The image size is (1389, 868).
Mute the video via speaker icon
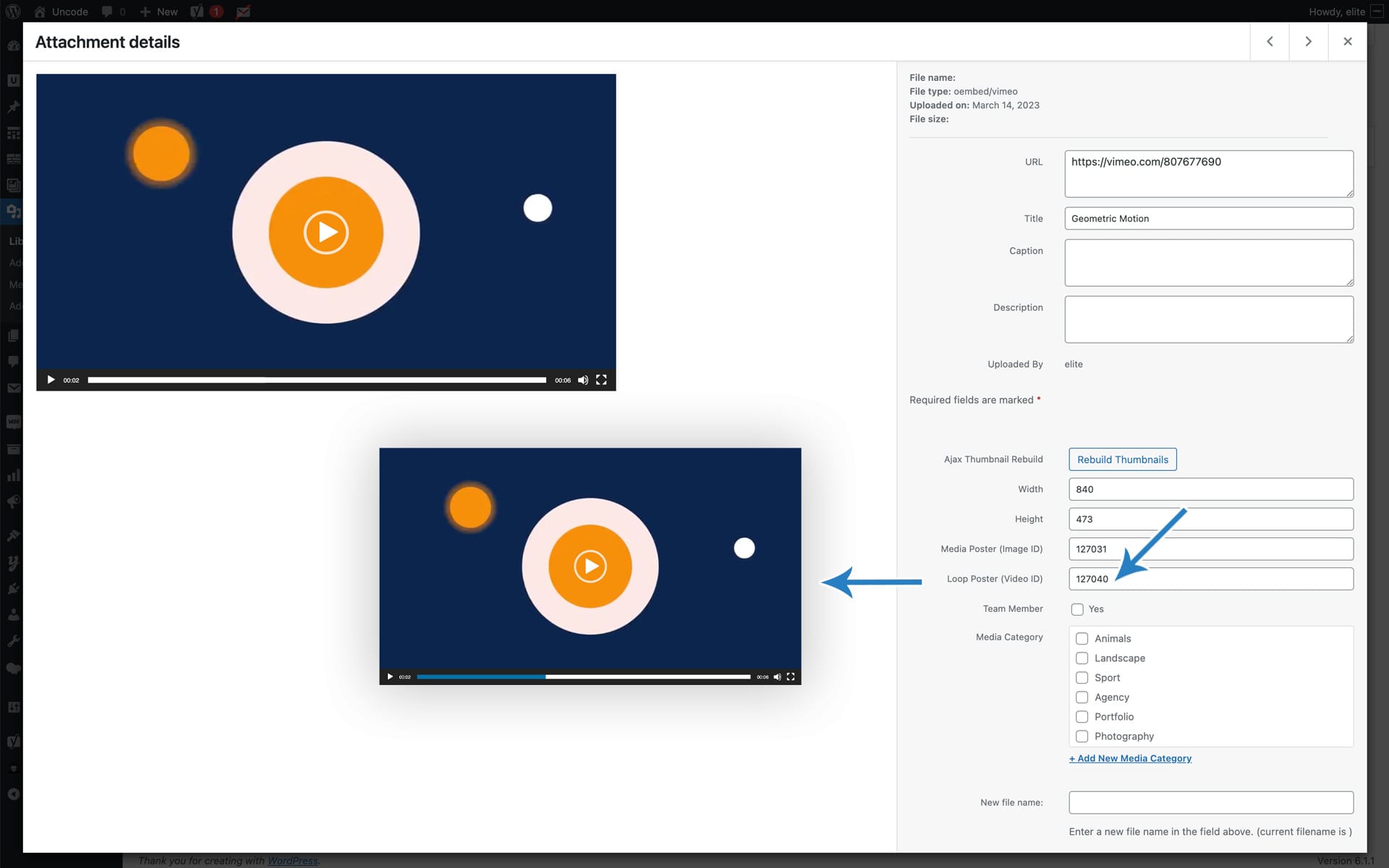tap(583, 380)
